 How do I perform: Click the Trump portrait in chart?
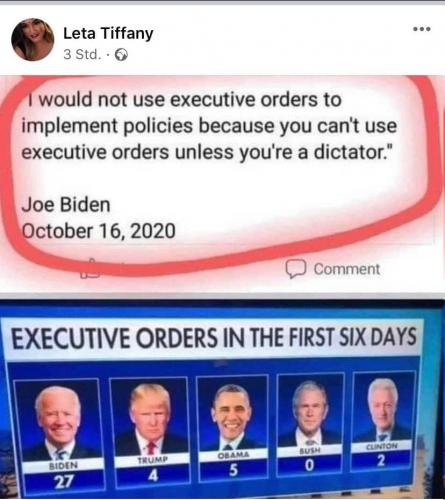(149, 416)
